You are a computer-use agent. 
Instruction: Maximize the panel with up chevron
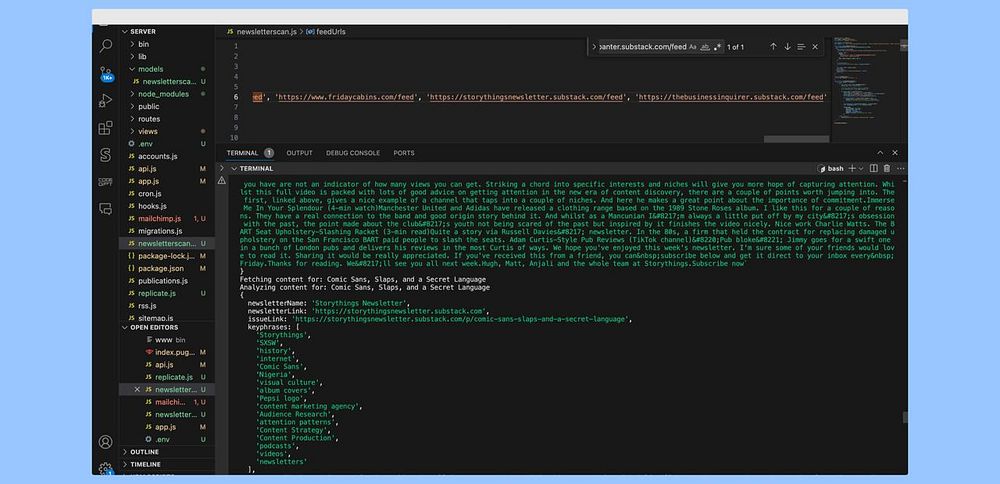(880, 153)
